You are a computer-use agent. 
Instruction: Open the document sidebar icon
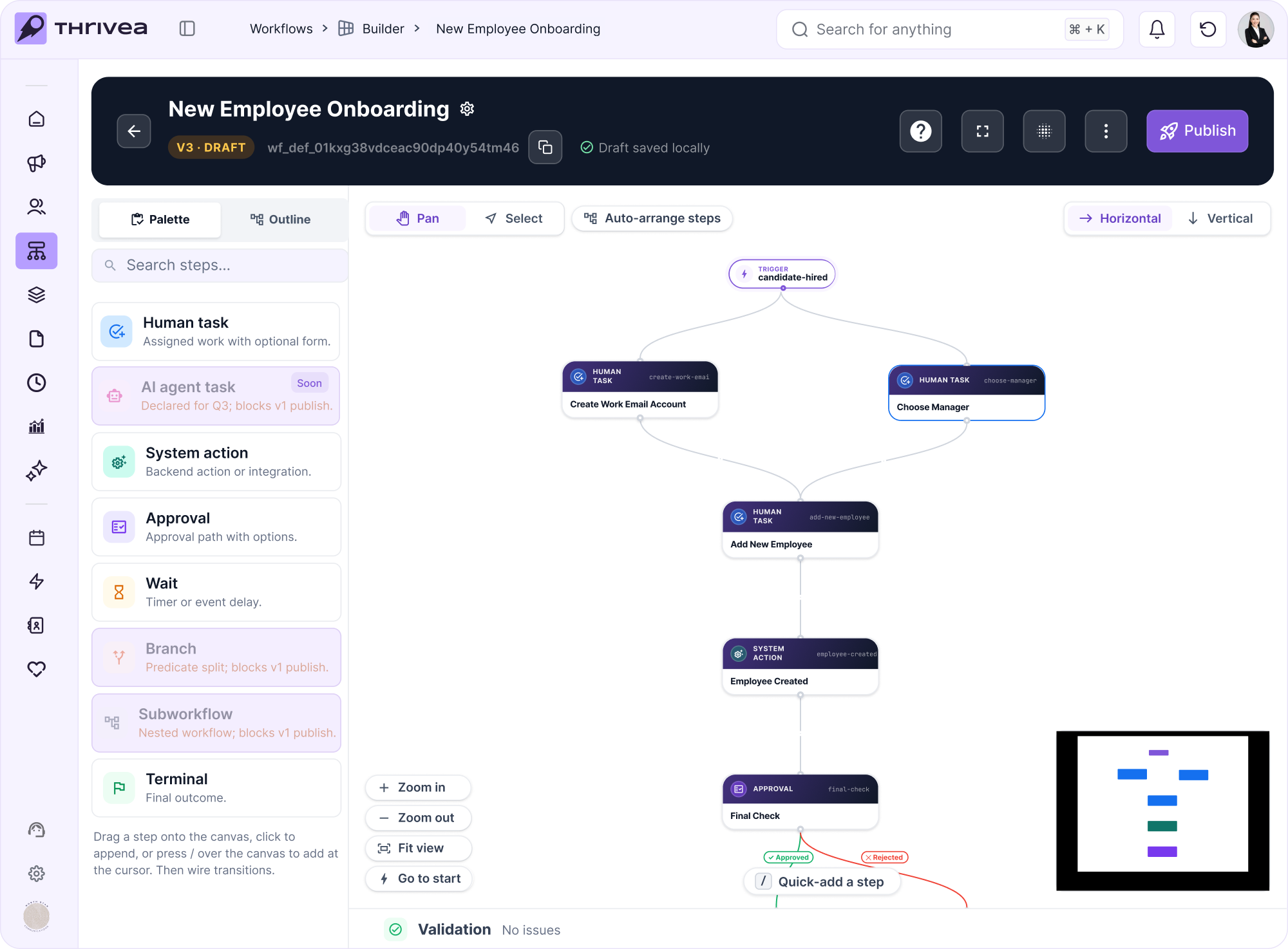click(x=37, y=339)
